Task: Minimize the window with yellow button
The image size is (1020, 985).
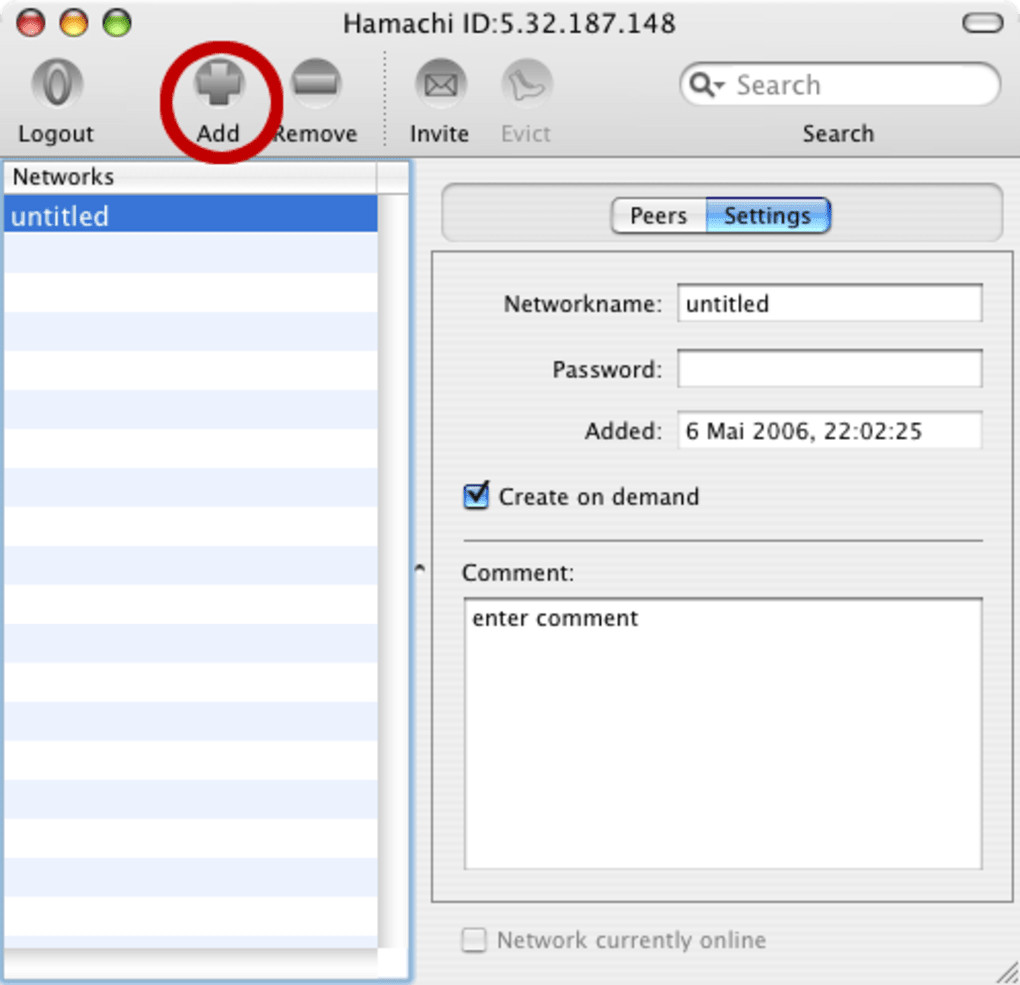Action: tap(74, 23)
